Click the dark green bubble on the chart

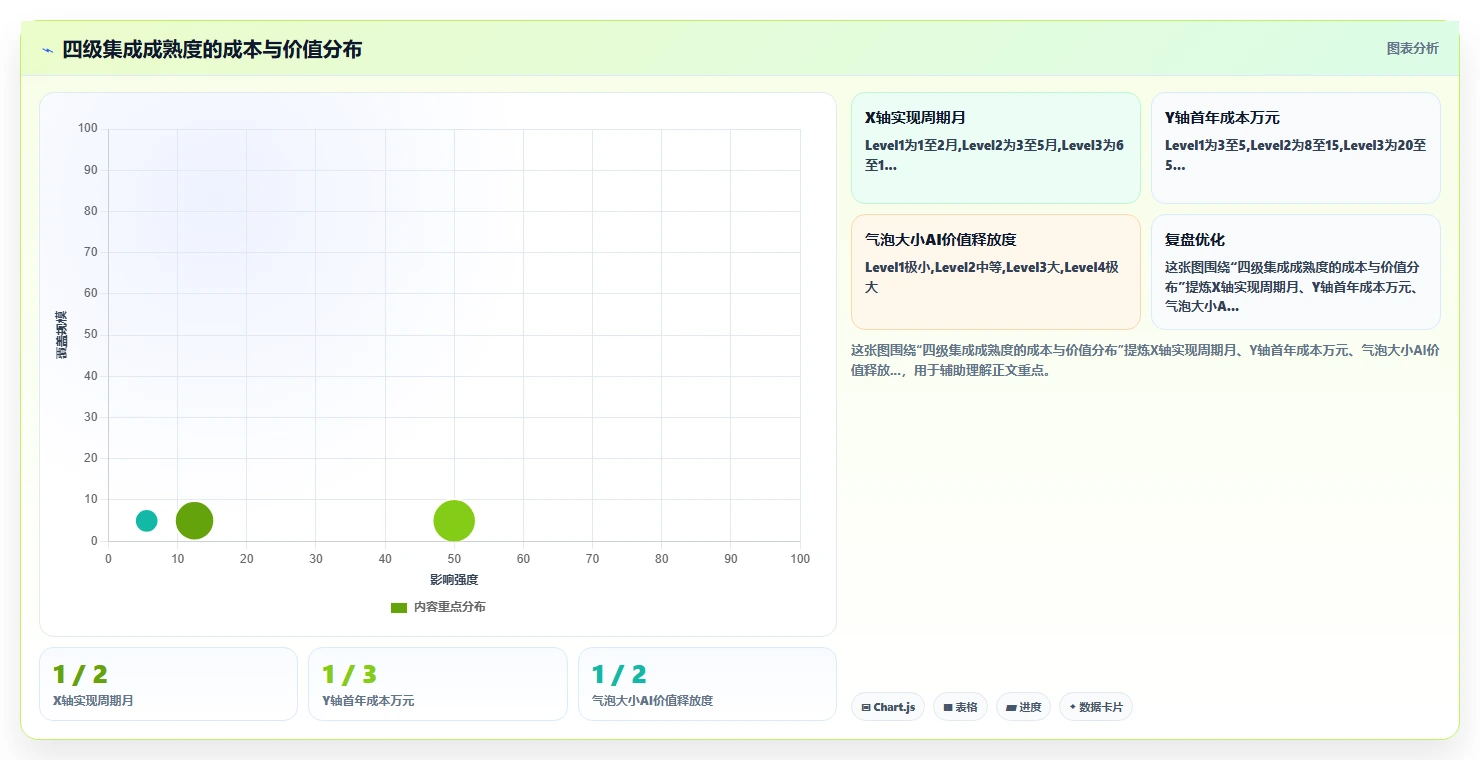194,520
